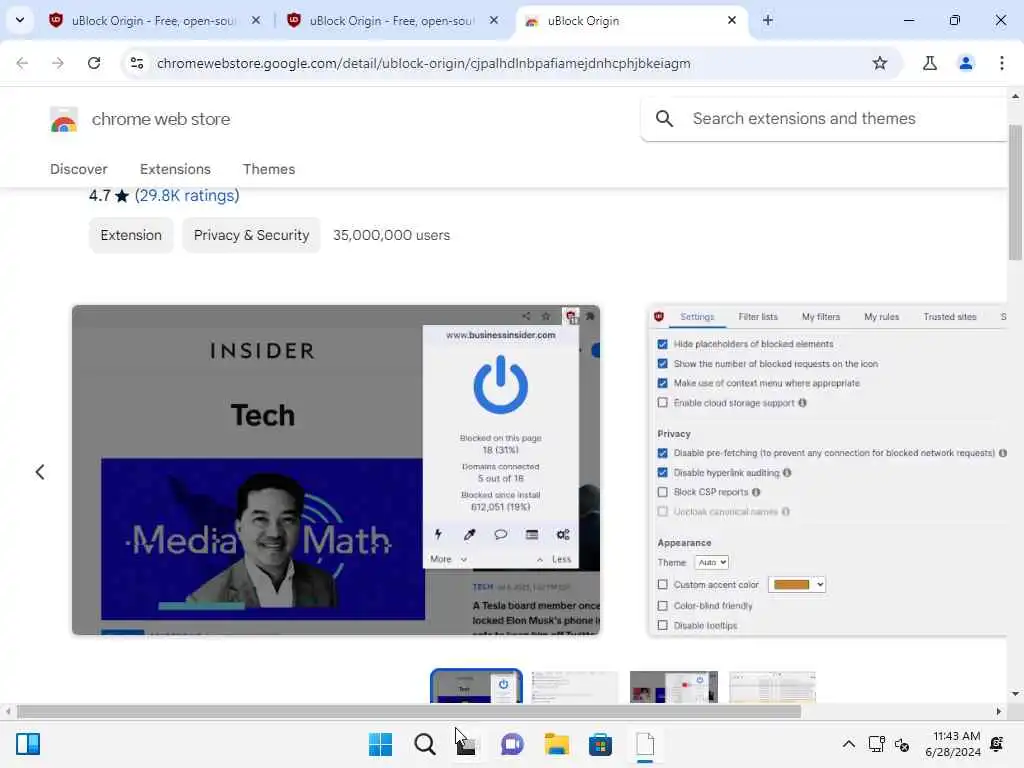
Task: Enable Custom accent color checkbox
Action: tap(662, 584)
